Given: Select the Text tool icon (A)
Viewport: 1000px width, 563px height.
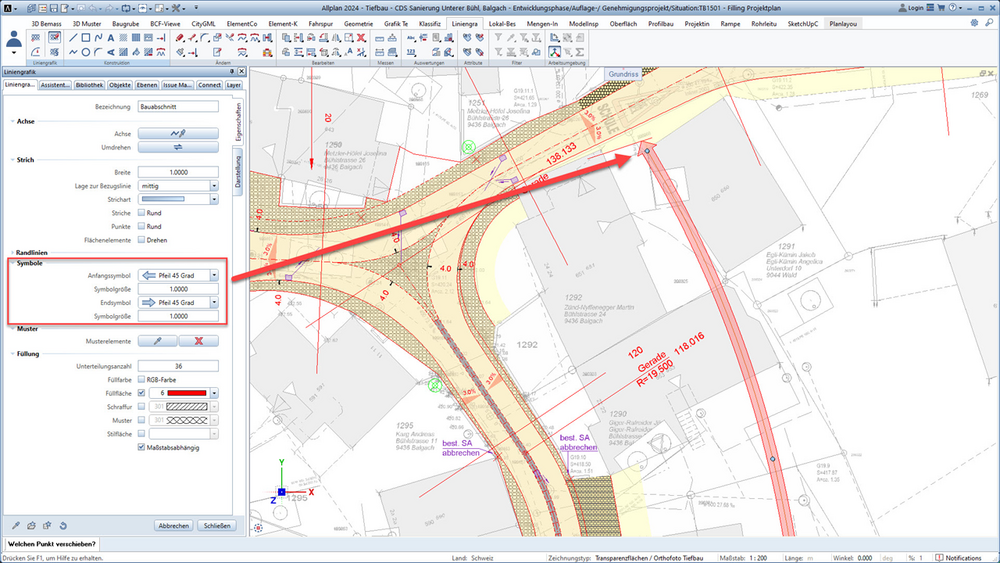Looking at the screenshot, I should 110,38.
